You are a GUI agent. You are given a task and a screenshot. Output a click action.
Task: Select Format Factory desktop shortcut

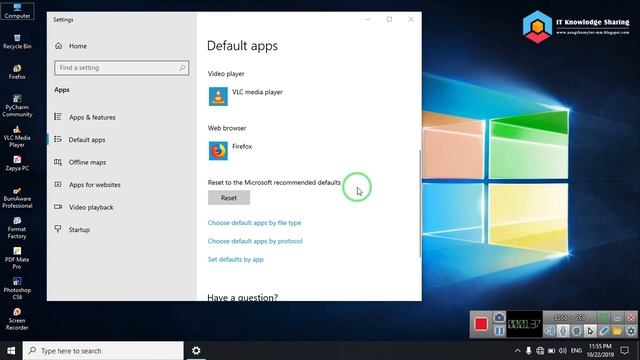[x=17, y=228]
